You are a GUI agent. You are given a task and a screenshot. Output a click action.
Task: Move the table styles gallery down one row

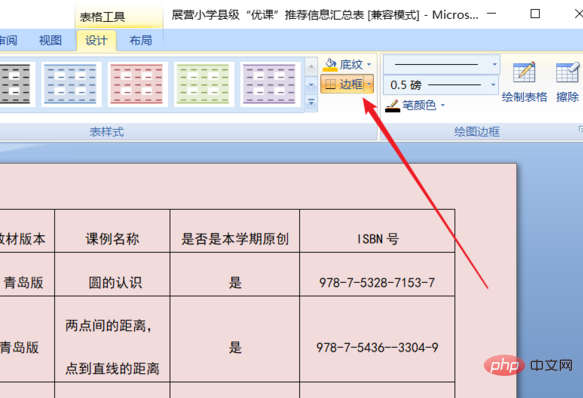(311, 85)
